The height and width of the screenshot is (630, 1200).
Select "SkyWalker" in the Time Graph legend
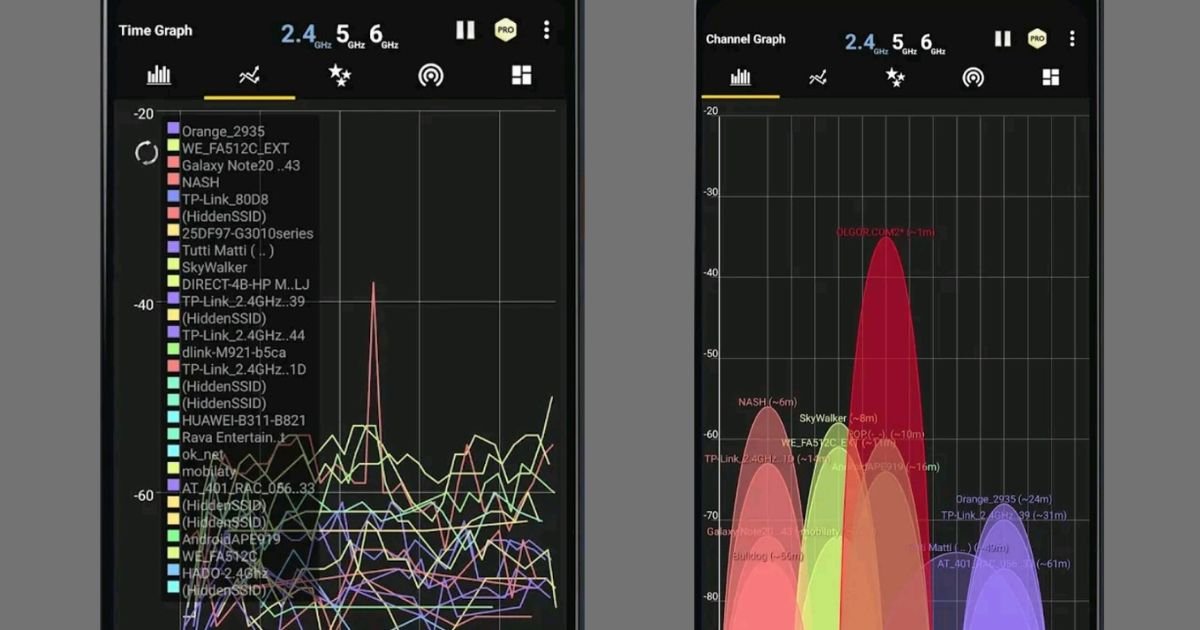coord(214,267)
